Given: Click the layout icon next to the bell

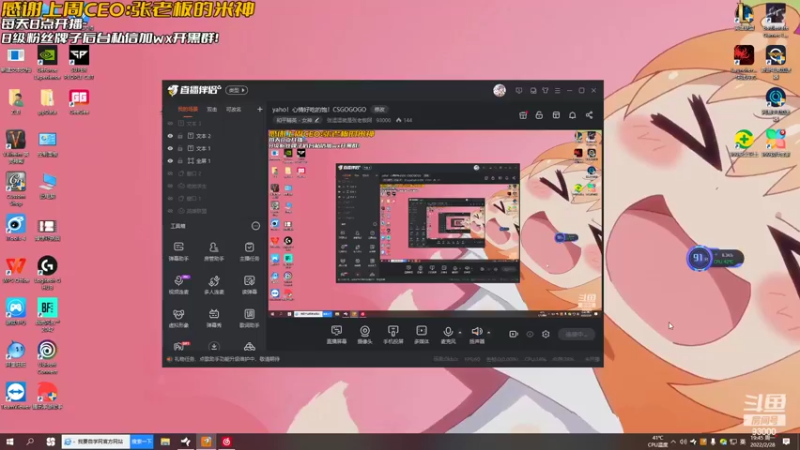Looking at the screenshot, I should click(x=556, y=115).
